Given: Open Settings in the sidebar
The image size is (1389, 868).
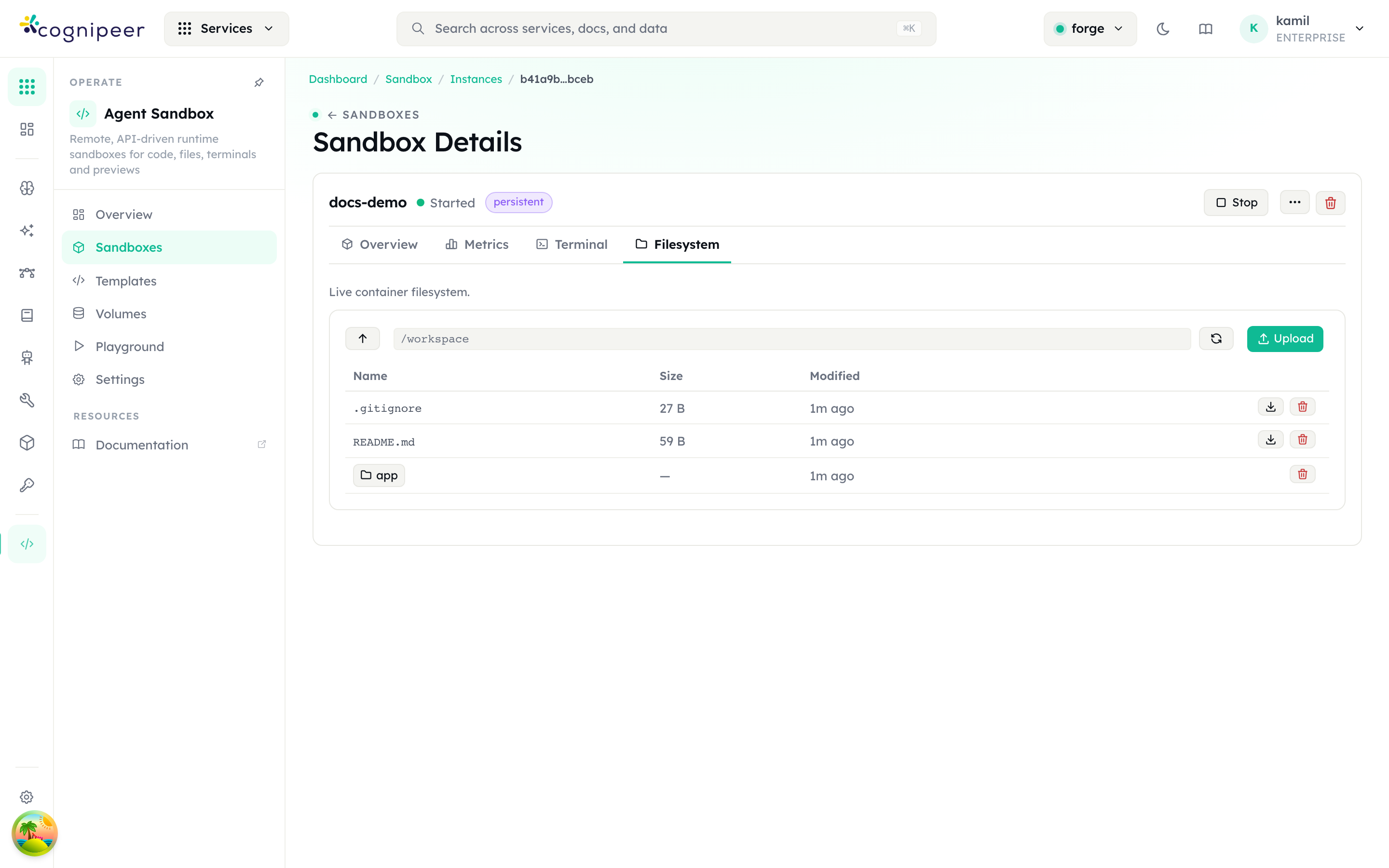Looking at the screenshot, I should click(169, 380).
